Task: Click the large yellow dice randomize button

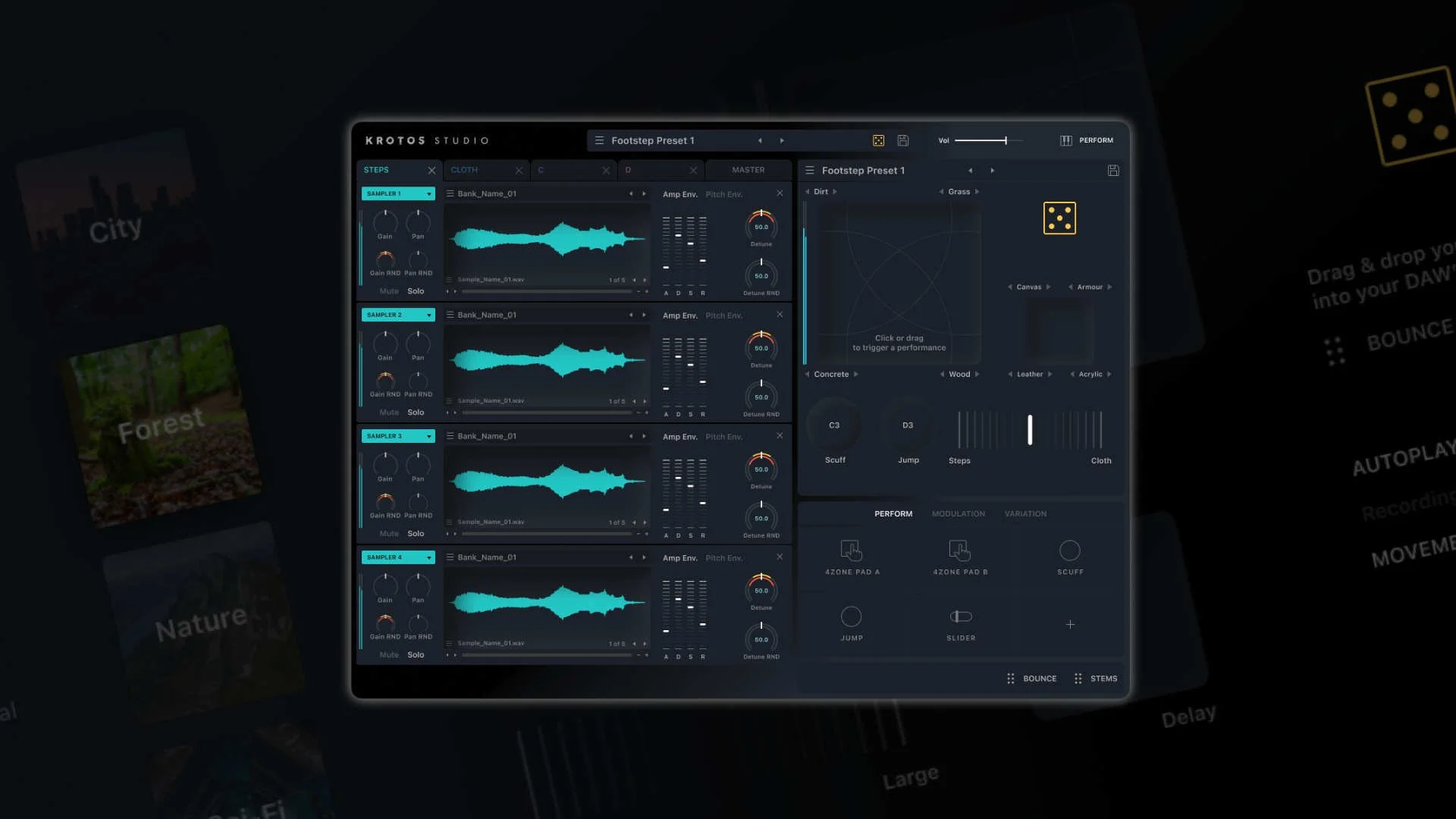Action: click(1059, 218)
